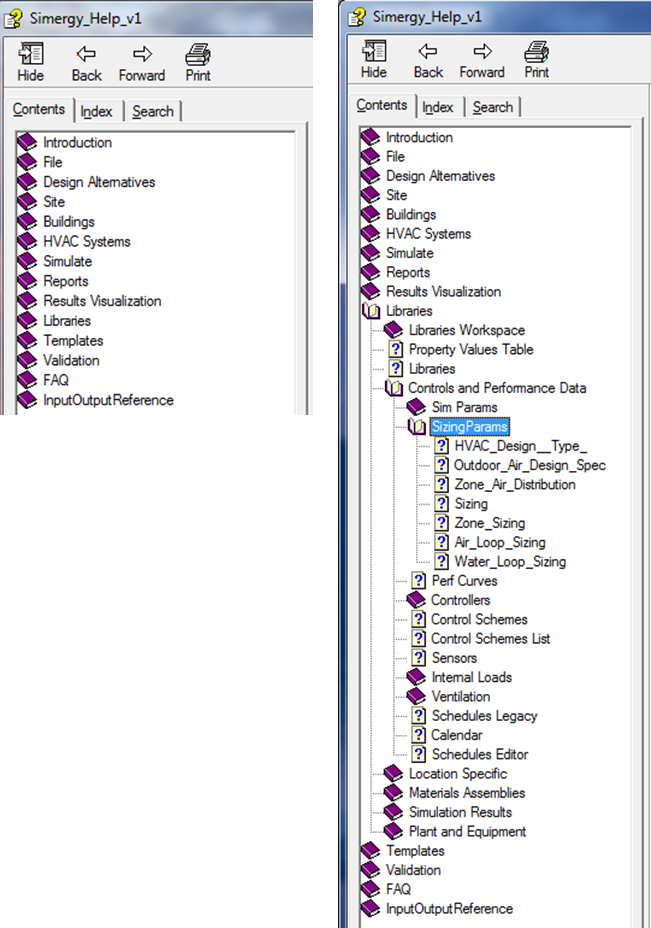This screenshot has height=928, width=651.
Task: Switch to the Index tab in the right window
Action: (437, 107)
